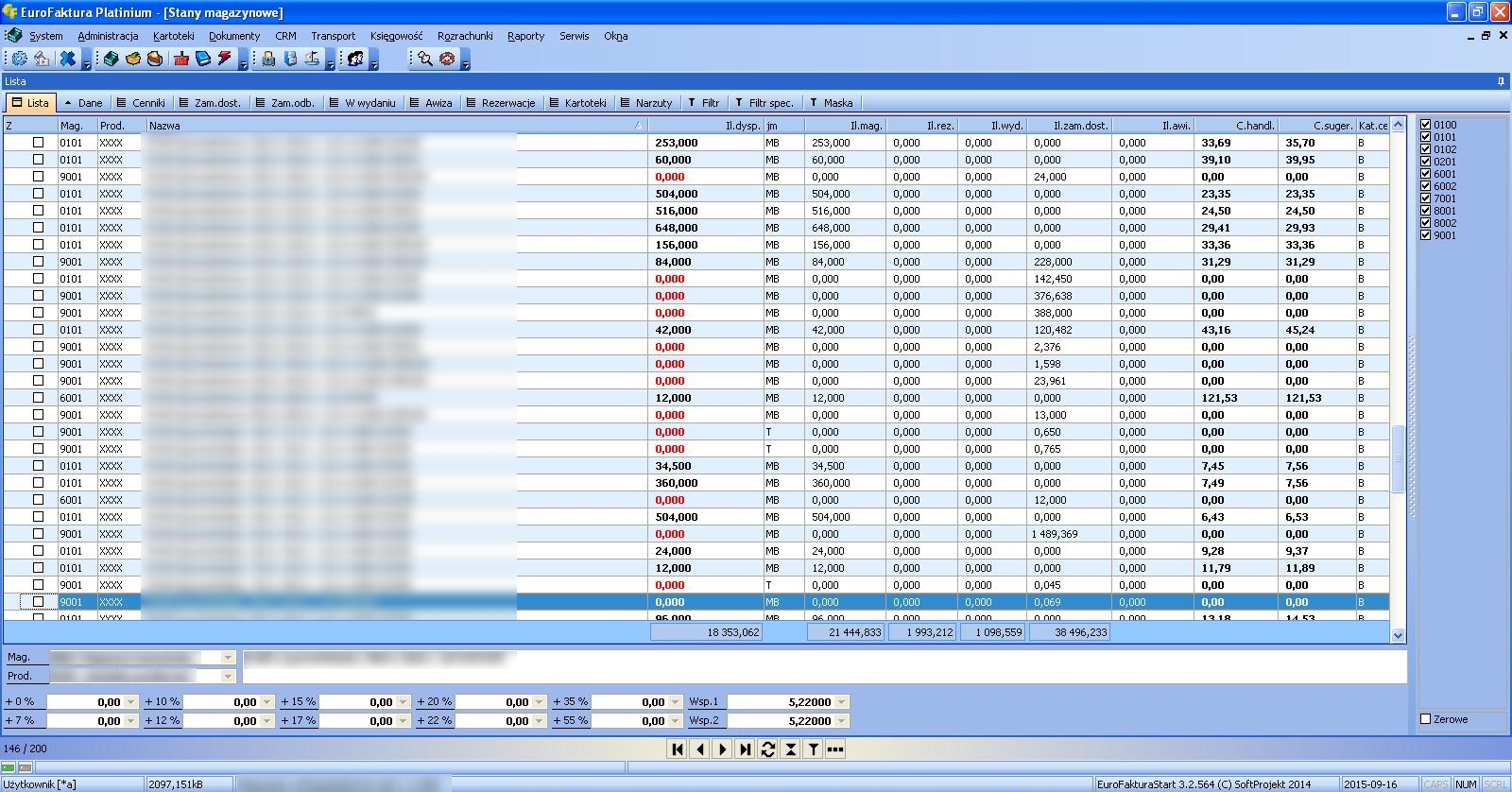Click the sailing ship toolbar icon
Image resolution: width=1512 pixels, height=792 pixels.
[x=312, y=59]
